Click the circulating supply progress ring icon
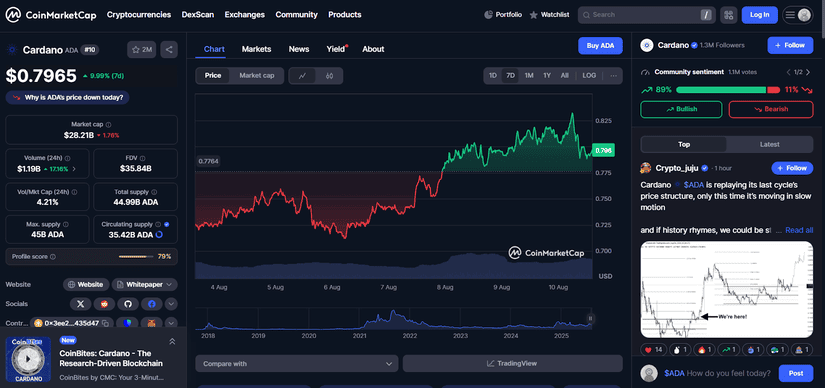Screen dimensions: 825x388 159,234
